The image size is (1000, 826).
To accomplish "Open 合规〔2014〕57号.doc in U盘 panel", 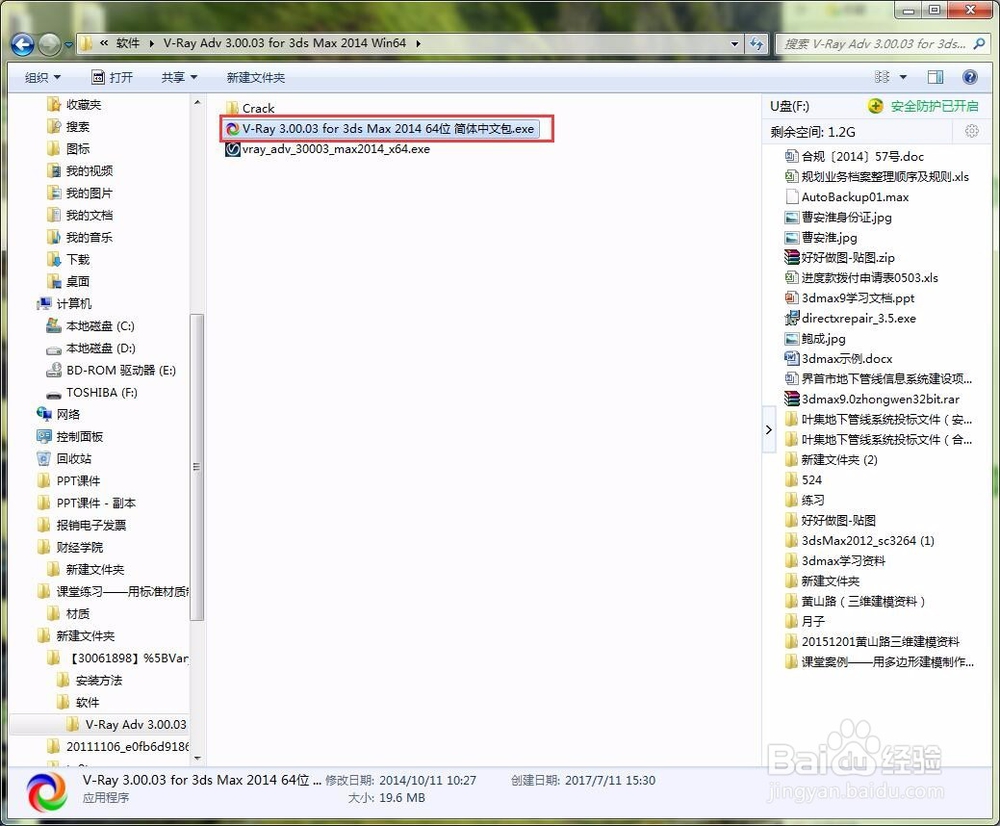I will pyautogui.click(x=853, y=156).
